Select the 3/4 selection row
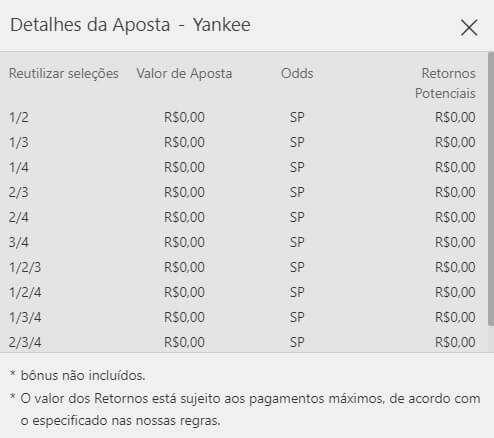This screenshot has height=438, width=494. point(242,242)
